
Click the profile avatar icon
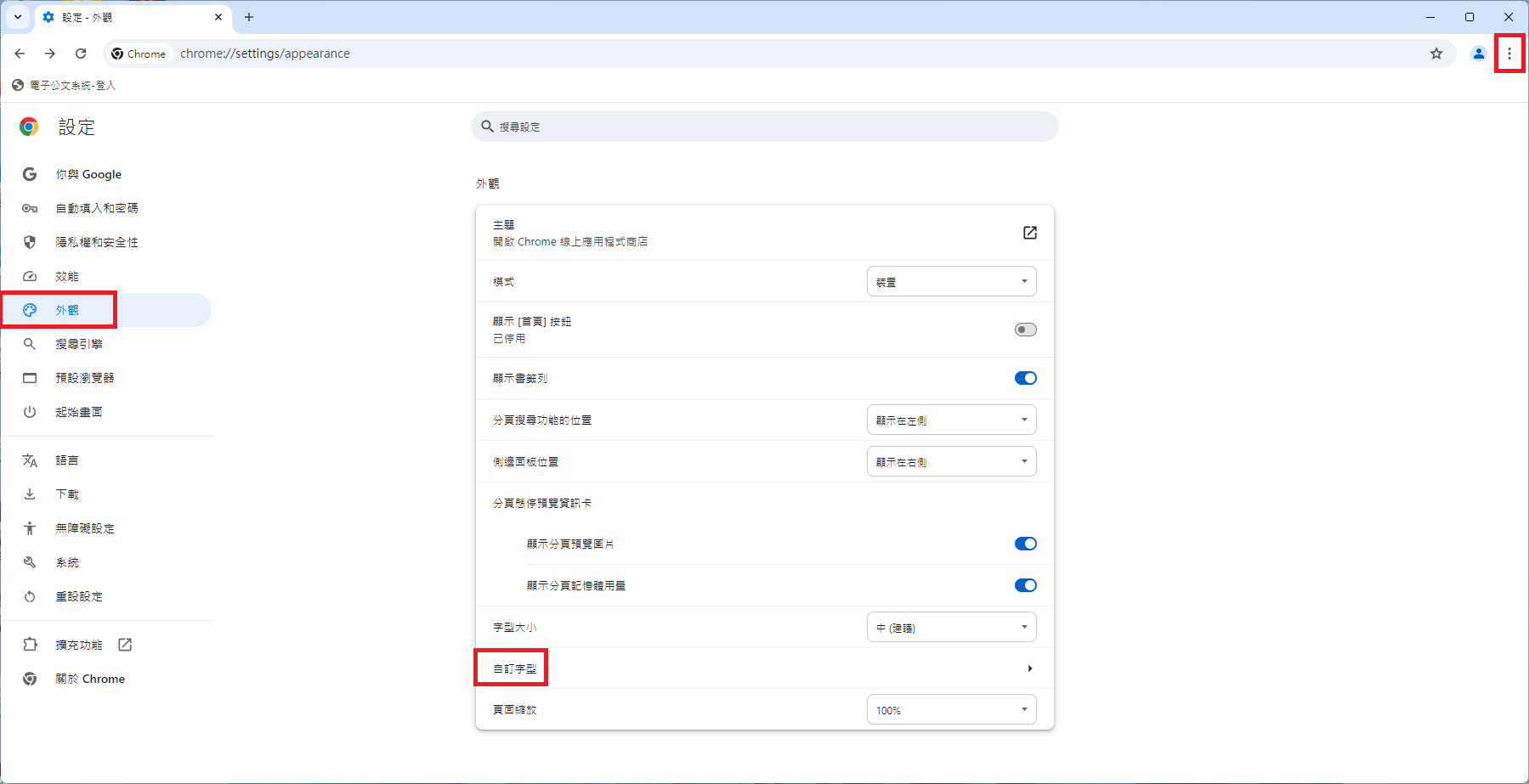click(1479, 54)
